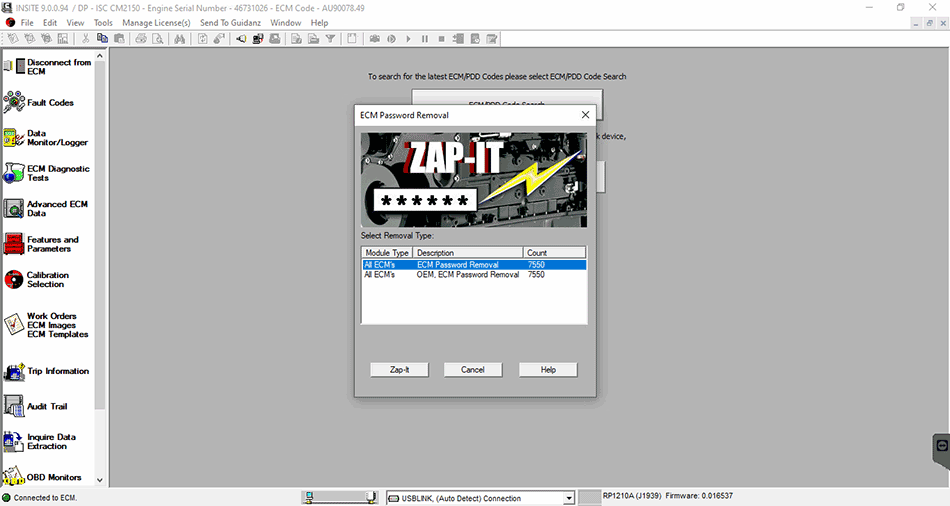This screenshot has height=506, width=950.
Task: Click Cancel in ECM Password Removal dialog
Action: (x=473, y=370)
